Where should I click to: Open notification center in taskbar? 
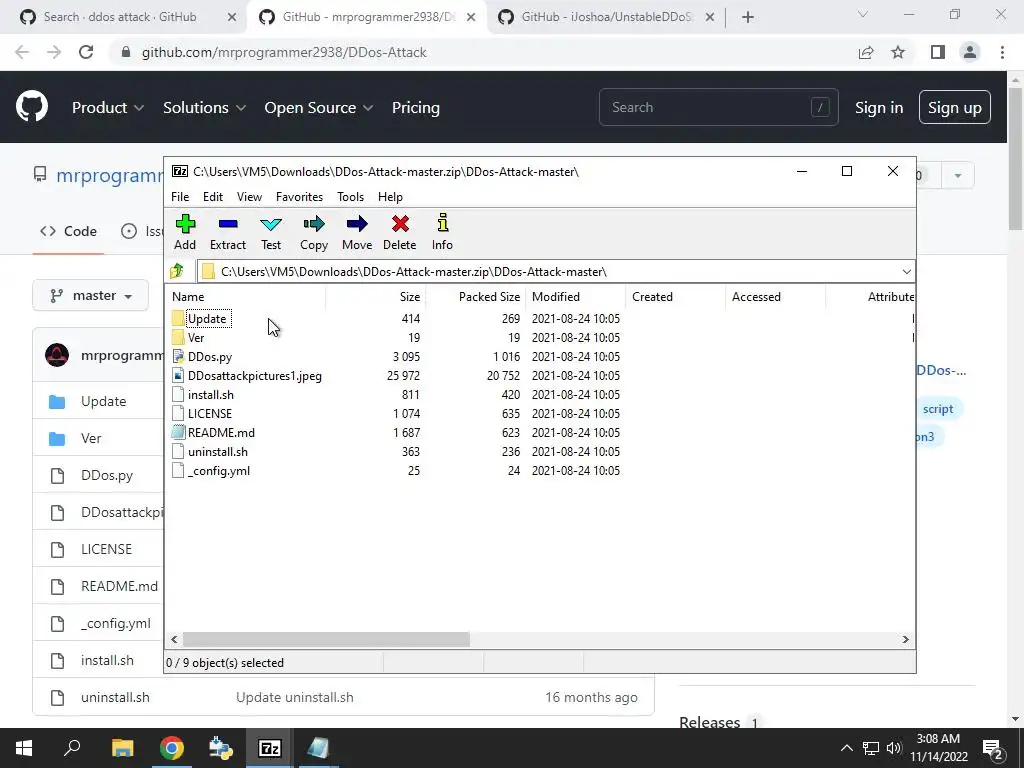(993, 748)
